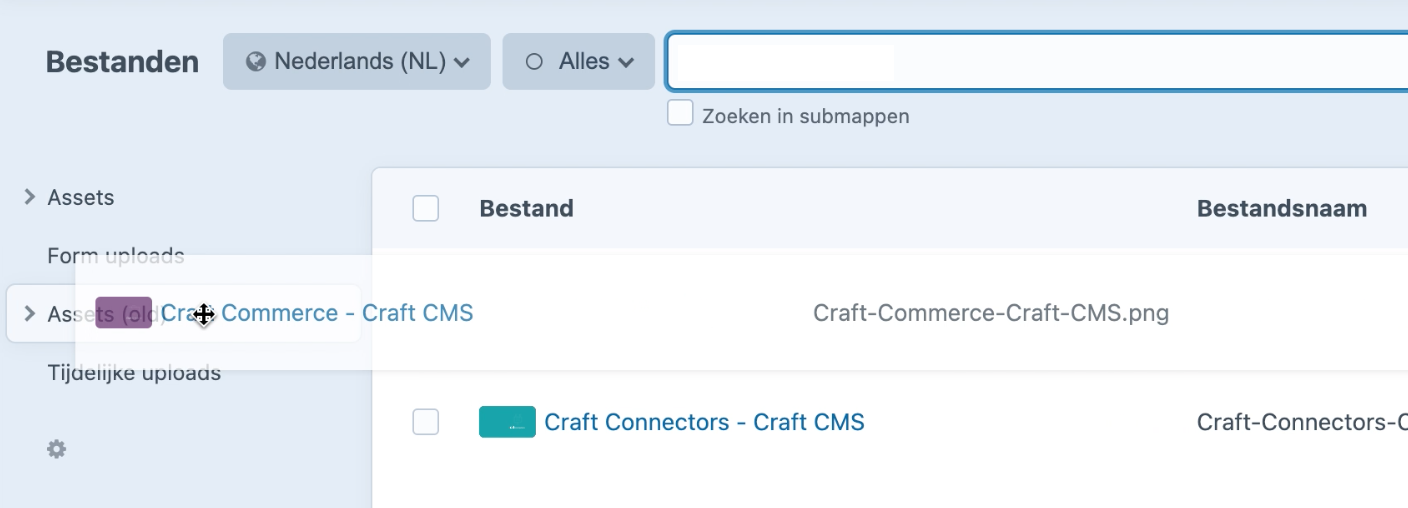1408x508 pixels.
Task: Click Craft-Commerce-Craft-CMS.png filename text
Action: (991, 313)
